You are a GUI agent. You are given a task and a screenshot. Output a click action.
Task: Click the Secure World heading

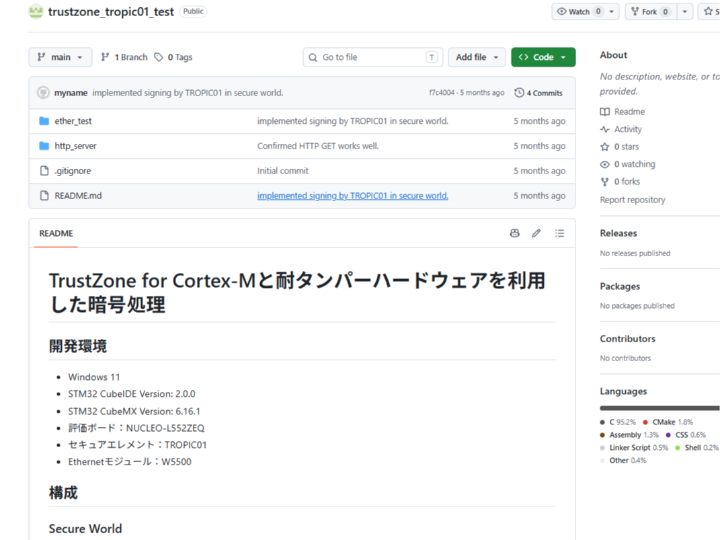tap(85, 529)
